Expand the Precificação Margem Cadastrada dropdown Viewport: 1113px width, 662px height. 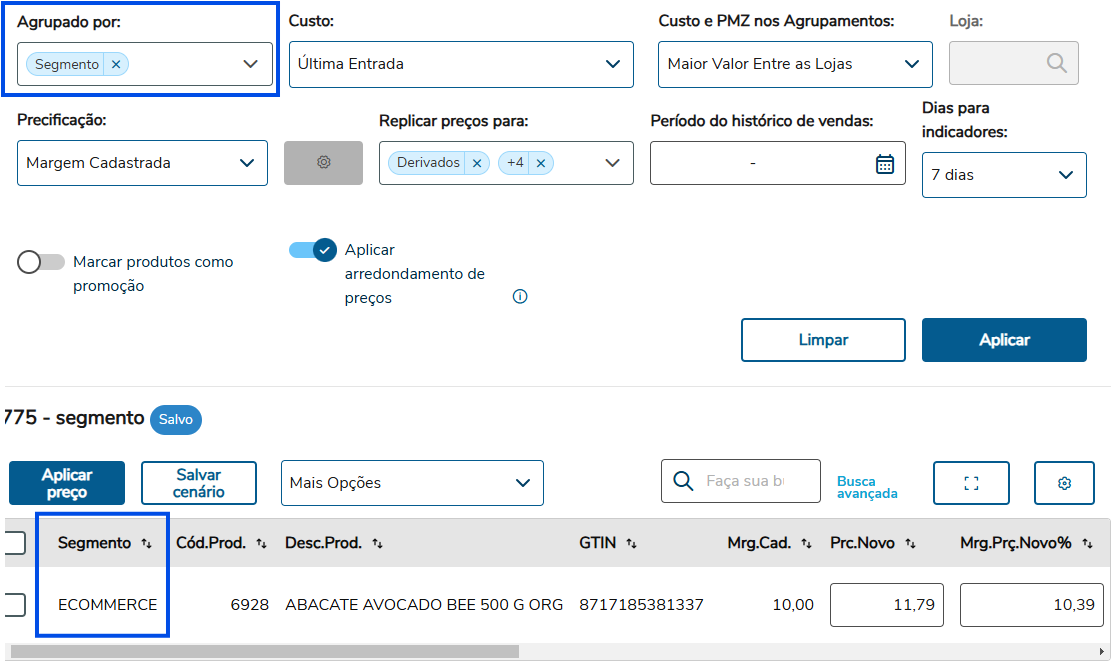tap(142, 163)
